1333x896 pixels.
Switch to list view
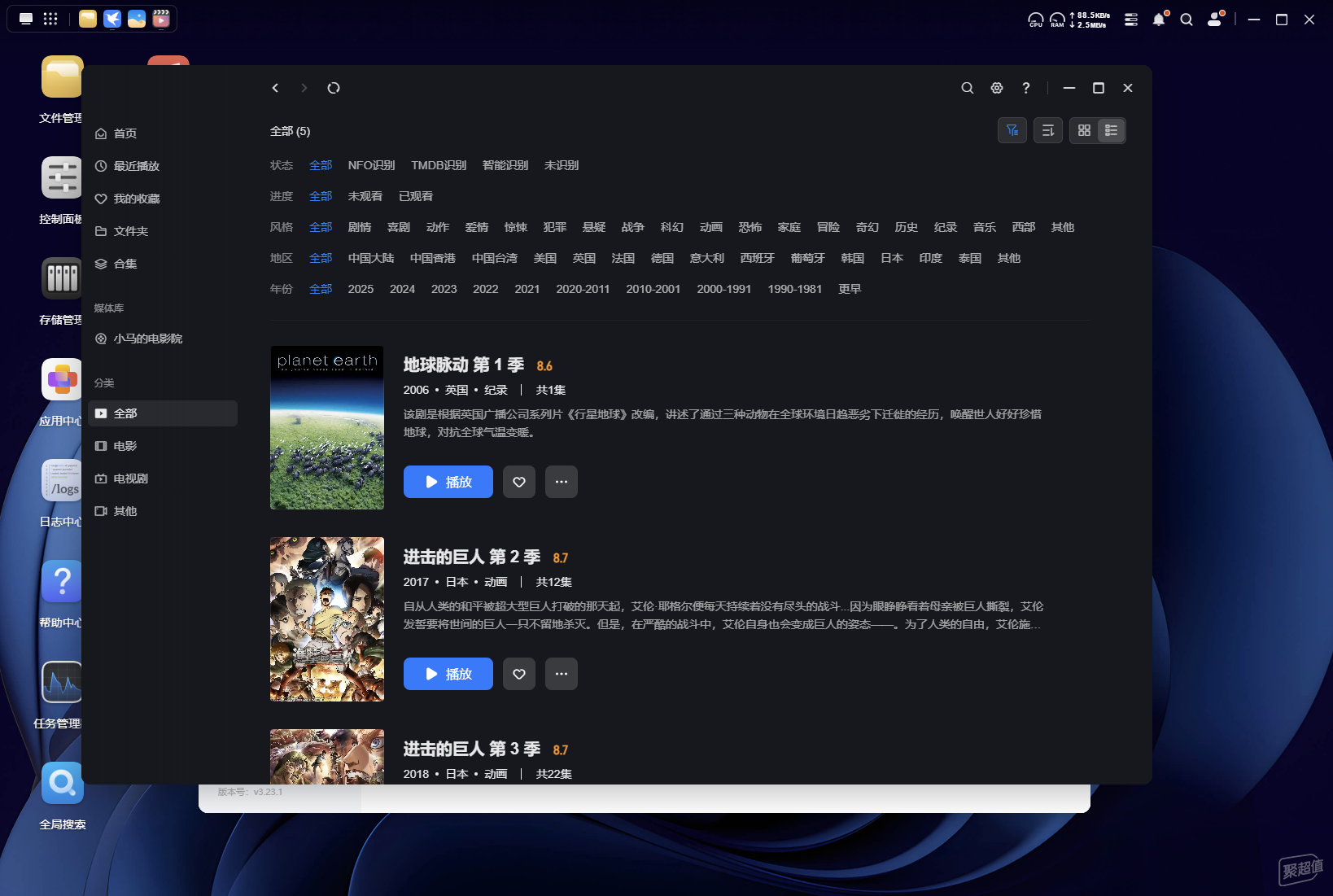(1112, 130)
